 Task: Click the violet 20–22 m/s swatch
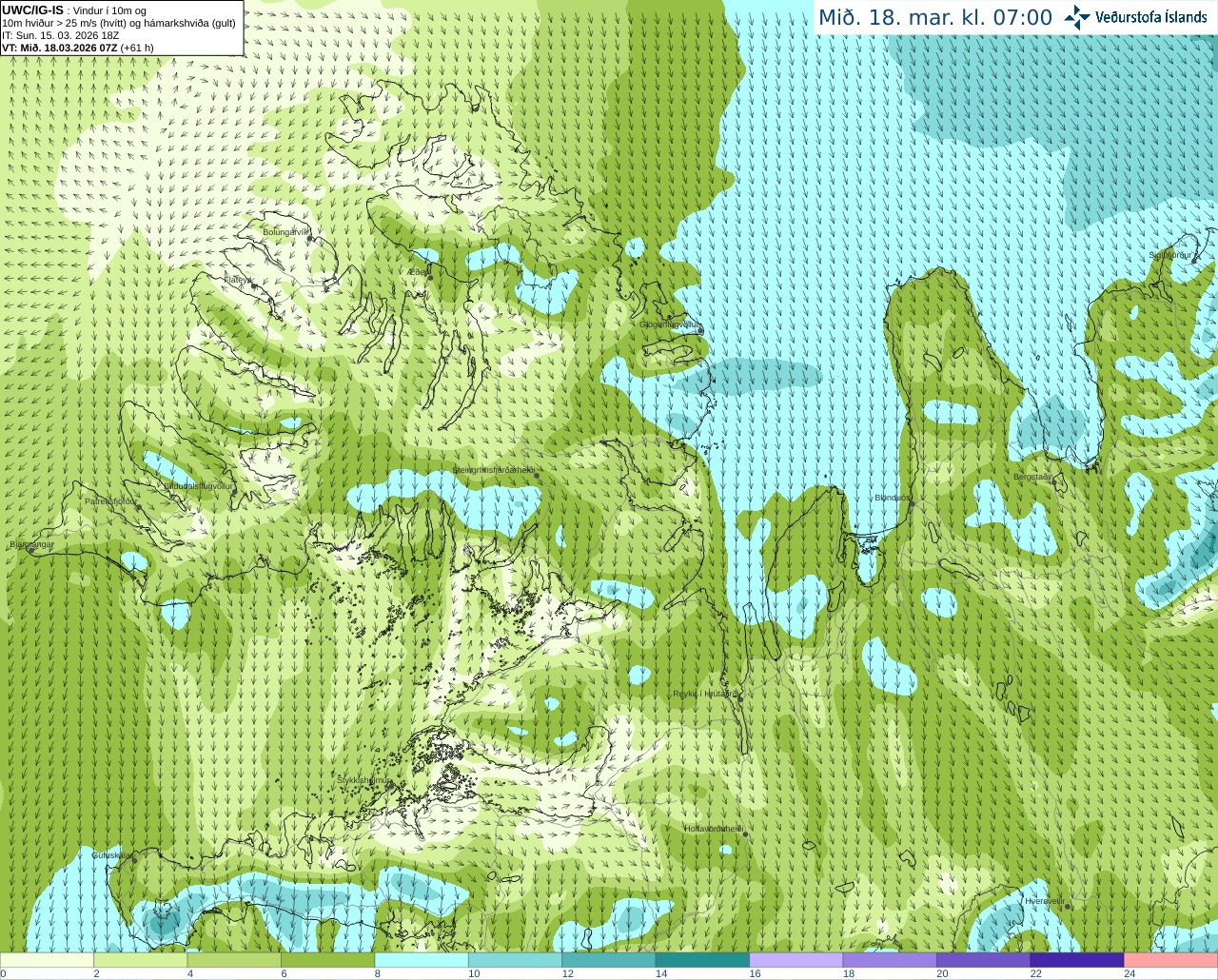click(983, 960)
